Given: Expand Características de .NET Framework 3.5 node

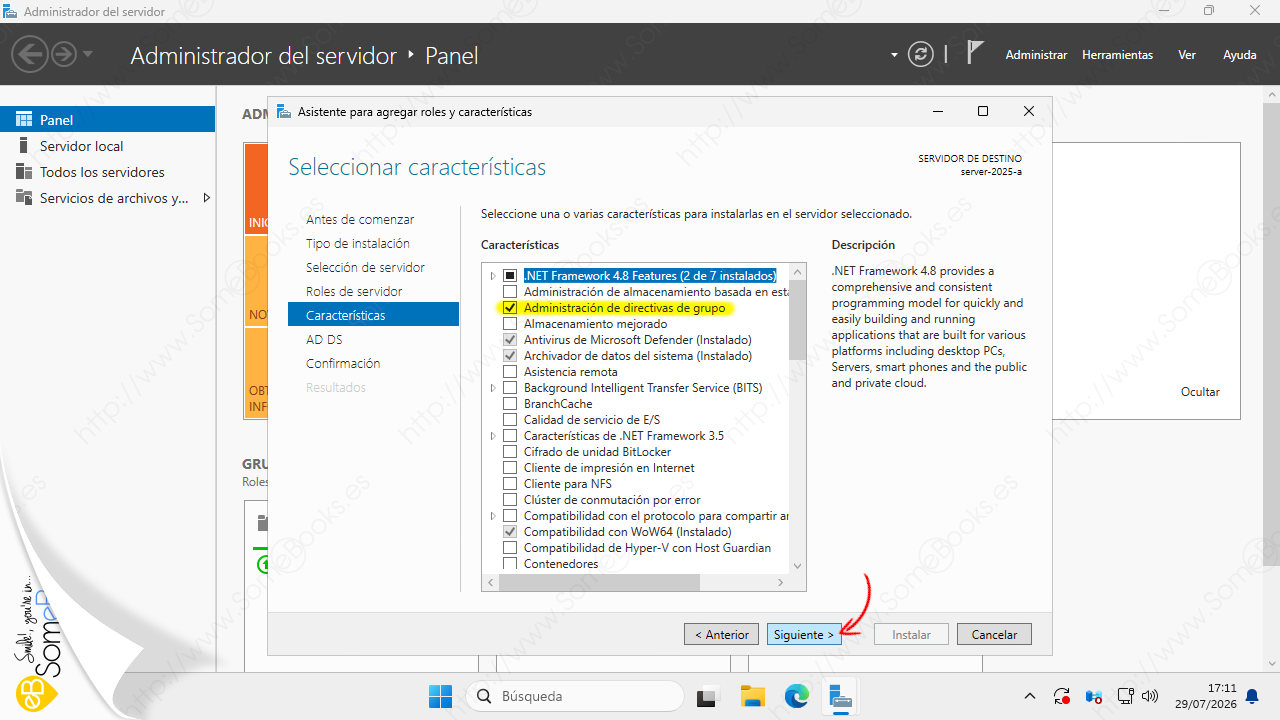Looking at the screenshot, I should [x=493, y=436].
